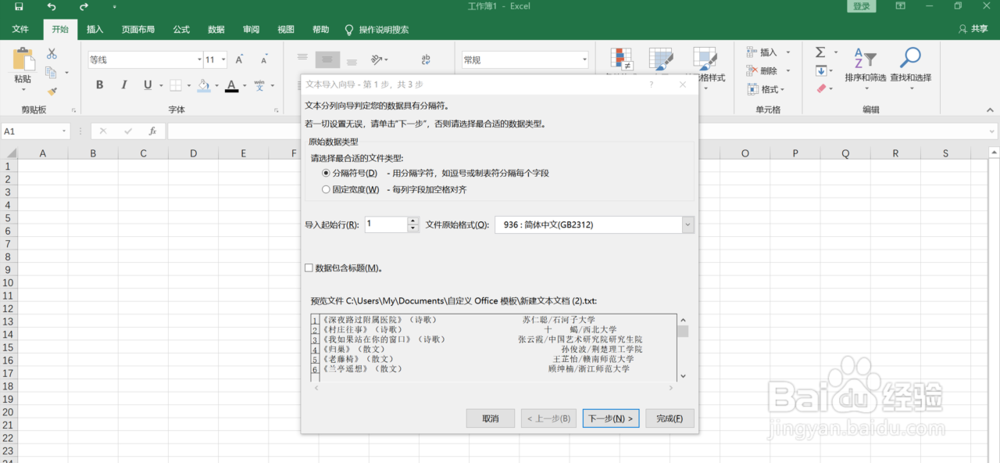1000x463 pixels.
Task: Redo action in quick access toolbar
Action: click(x=84, y=6)
